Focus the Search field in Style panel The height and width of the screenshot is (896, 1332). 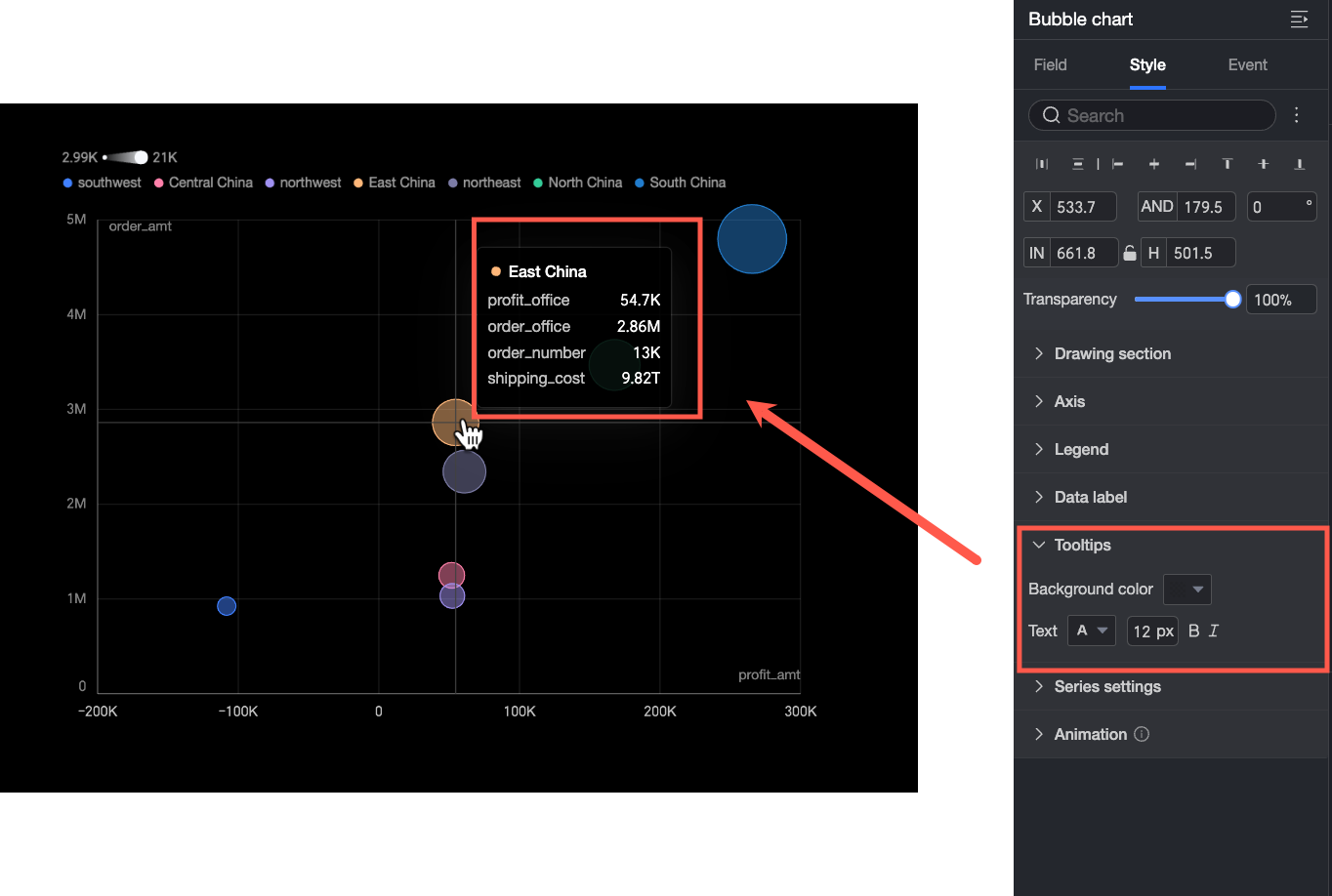point(1152,115)
